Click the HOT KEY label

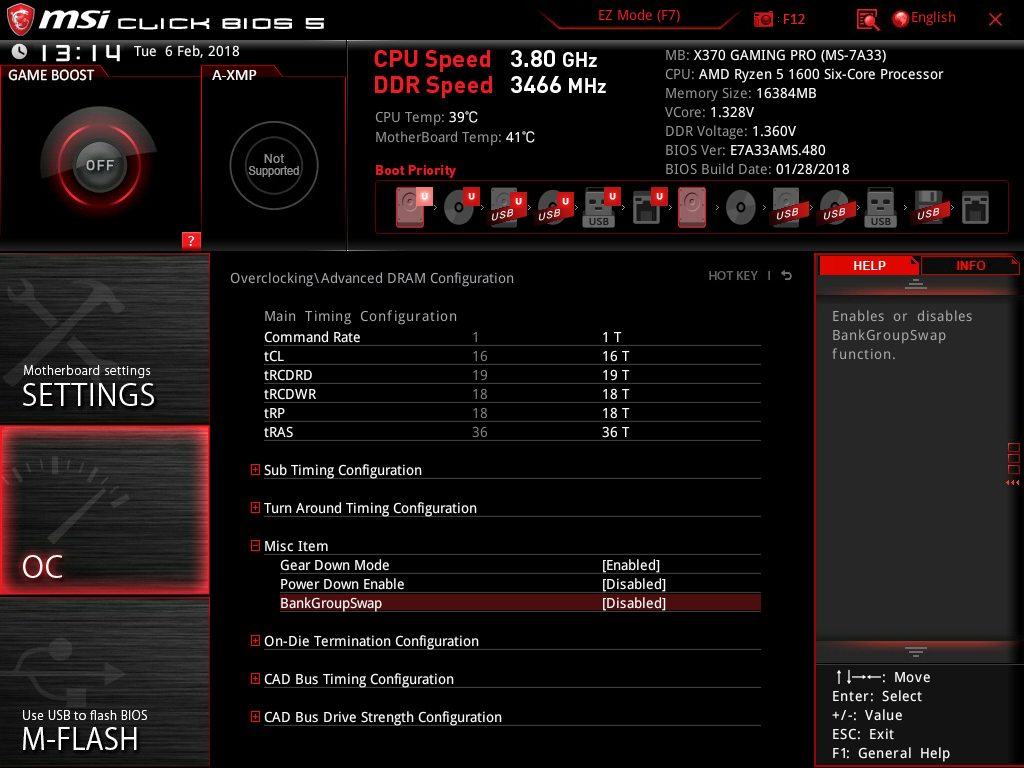pos(733,276)
